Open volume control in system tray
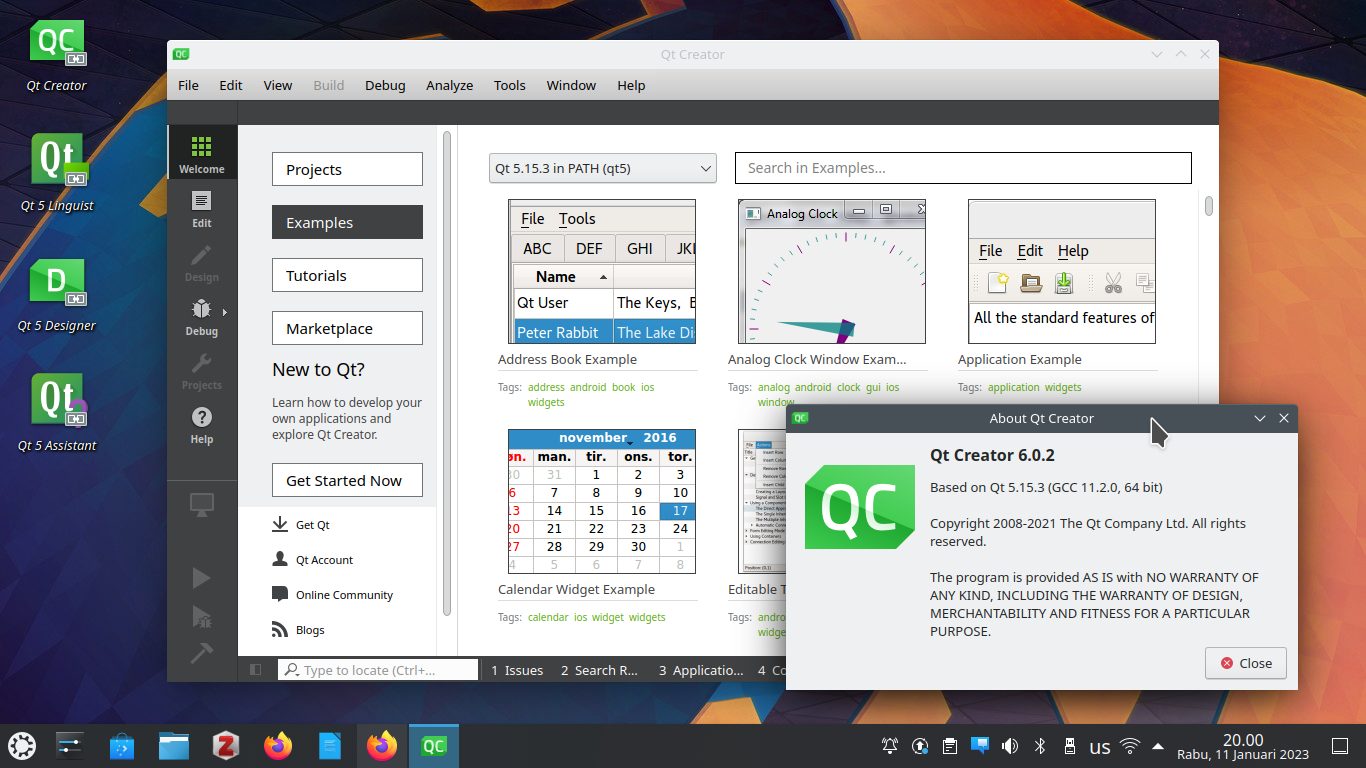The image size is (1366, 768). coord(1010,746)
